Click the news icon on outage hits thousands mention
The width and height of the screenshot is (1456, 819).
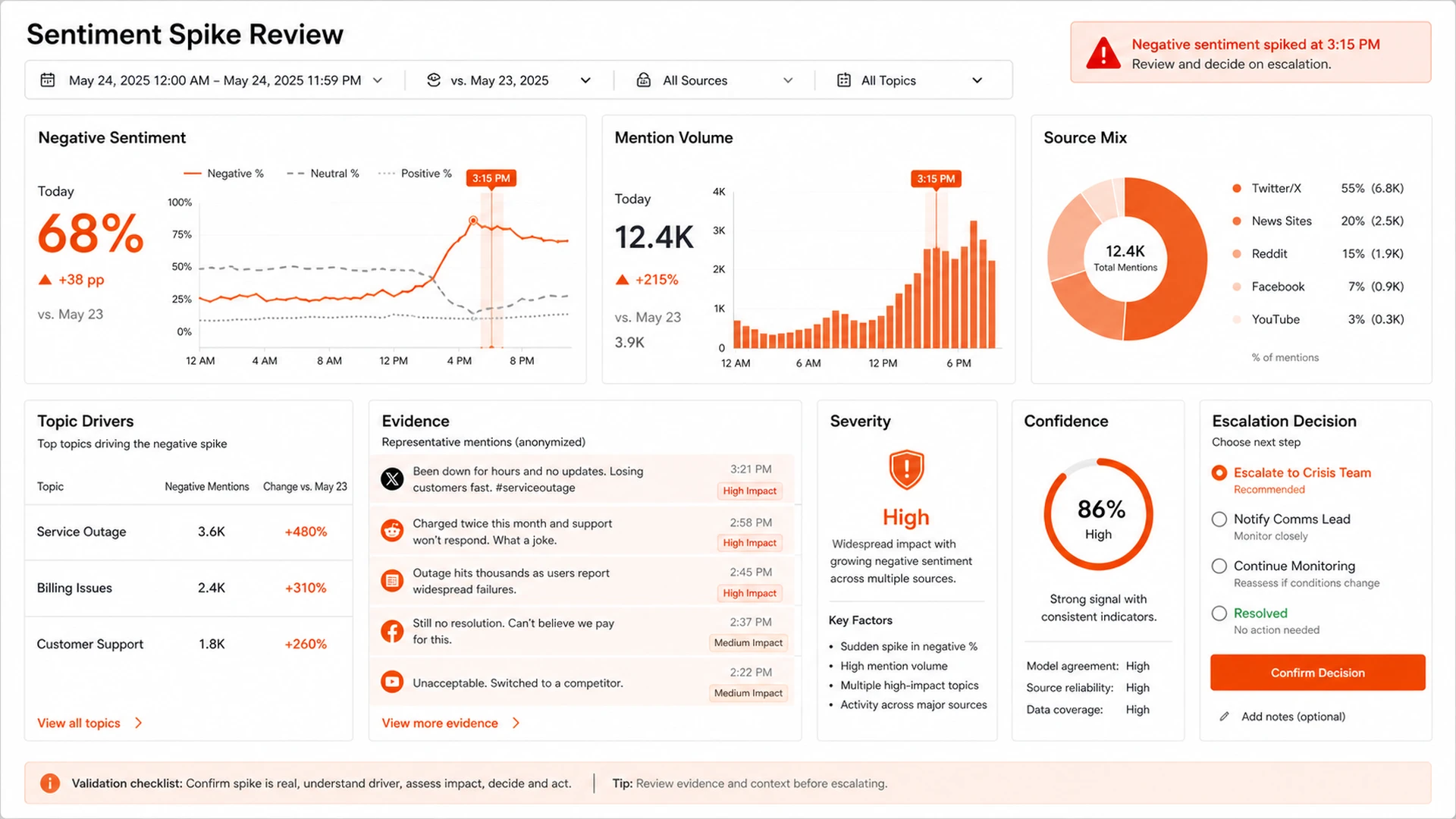pyautogui.click(x=392, y=581)
